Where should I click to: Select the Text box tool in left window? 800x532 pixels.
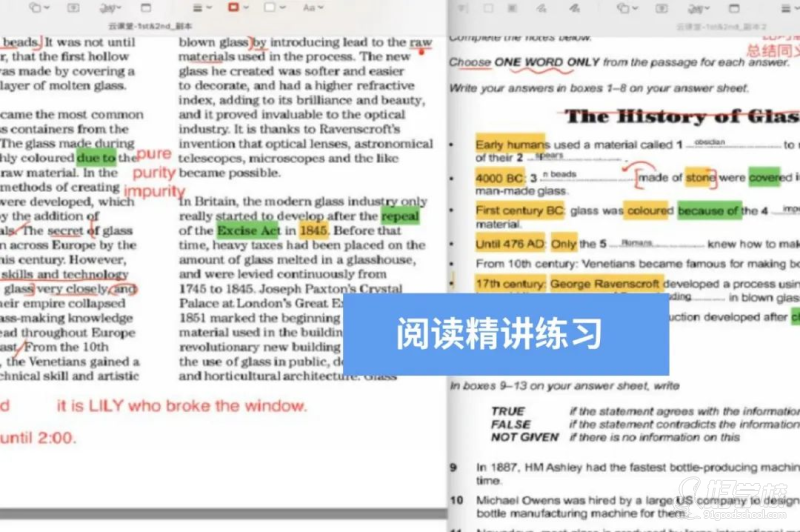73,7
